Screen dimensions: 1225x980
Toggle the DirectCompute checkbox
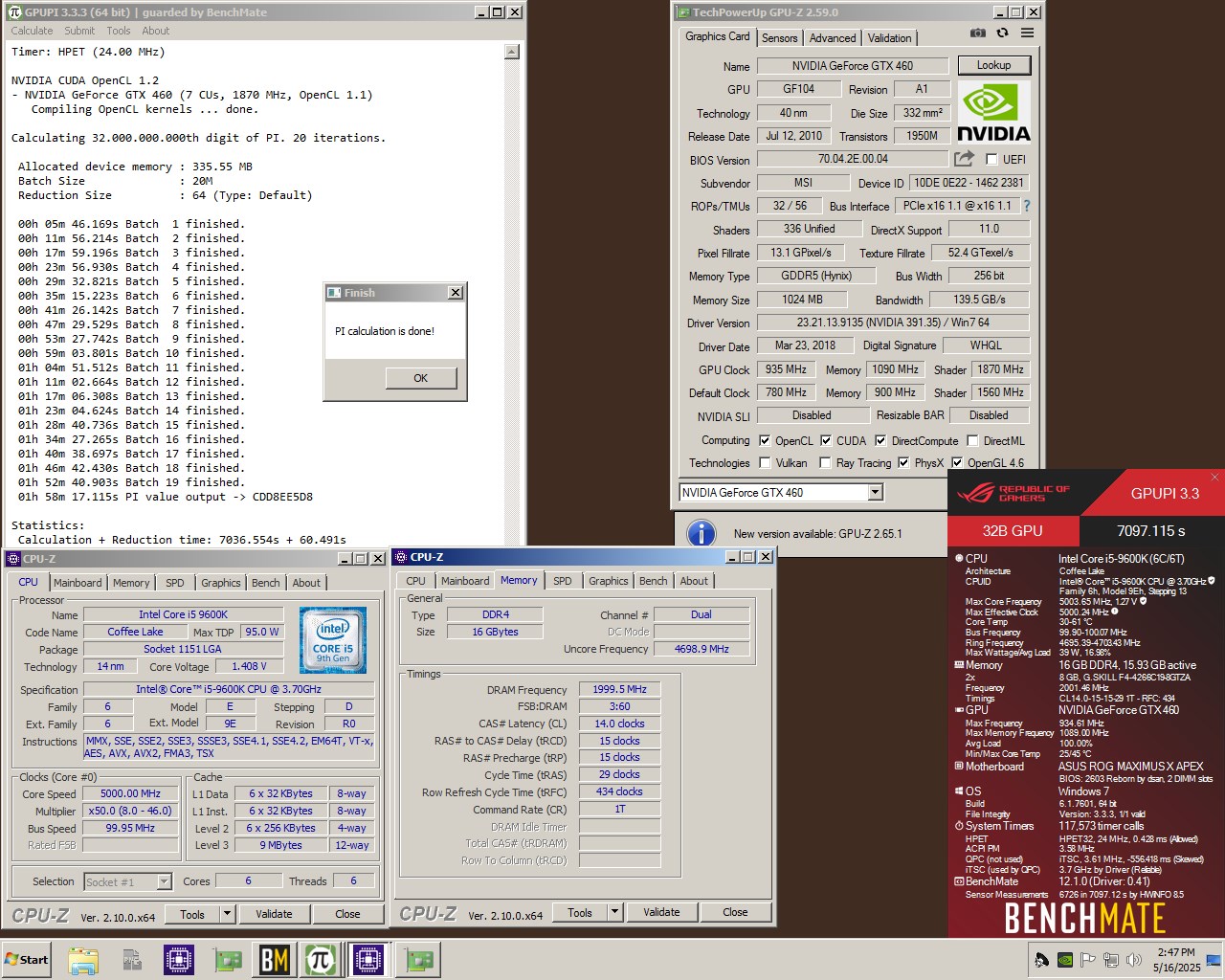pyautogui.click(x=880, y=441)
